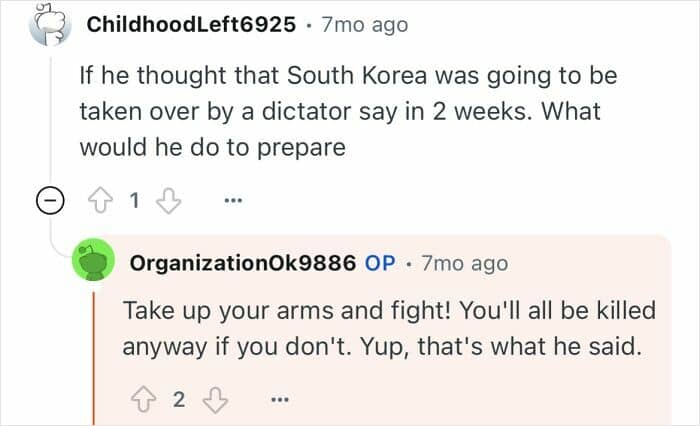Click the 7mo ago timestamp on first comment
Image resolution: width=700 pixels, height=426 pixels.
point(364,25)
